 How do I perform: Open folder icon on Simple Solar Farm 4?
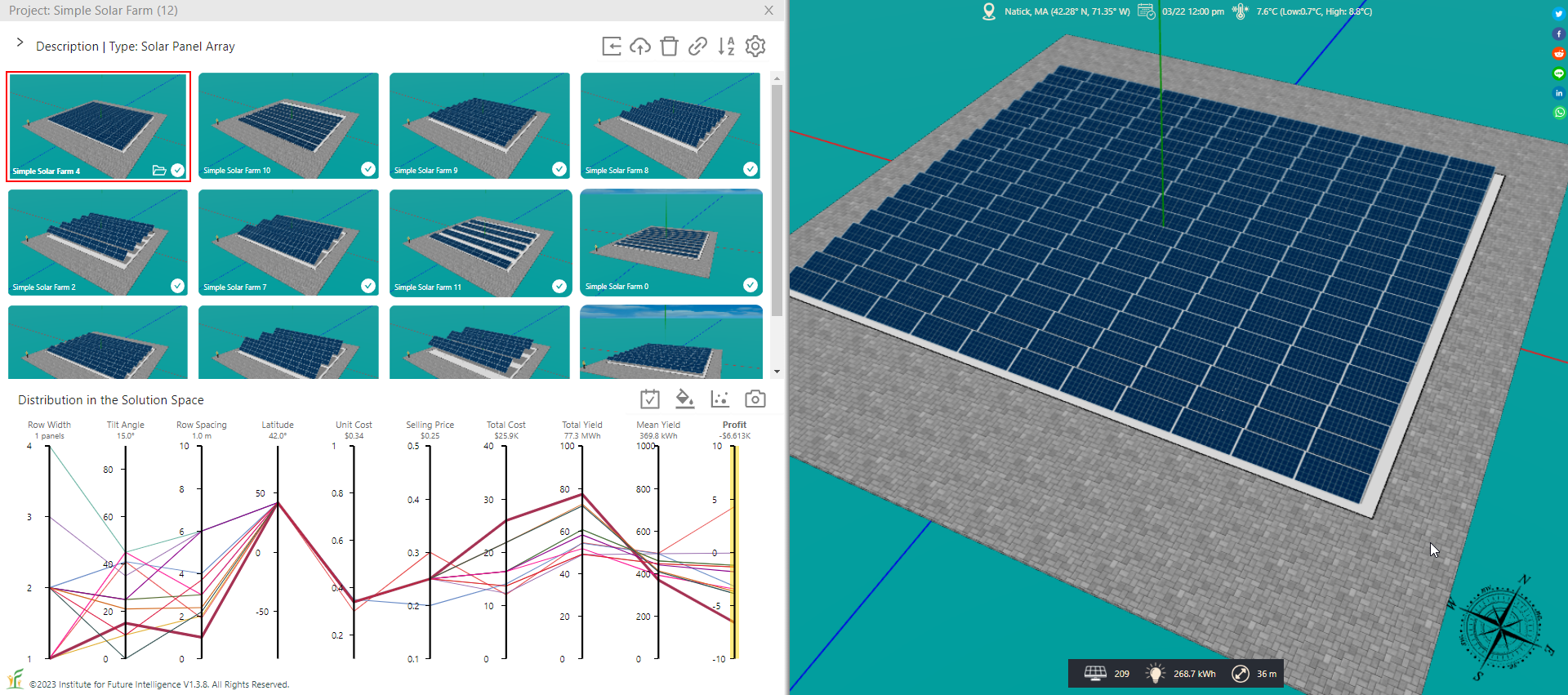coord(159,170)
